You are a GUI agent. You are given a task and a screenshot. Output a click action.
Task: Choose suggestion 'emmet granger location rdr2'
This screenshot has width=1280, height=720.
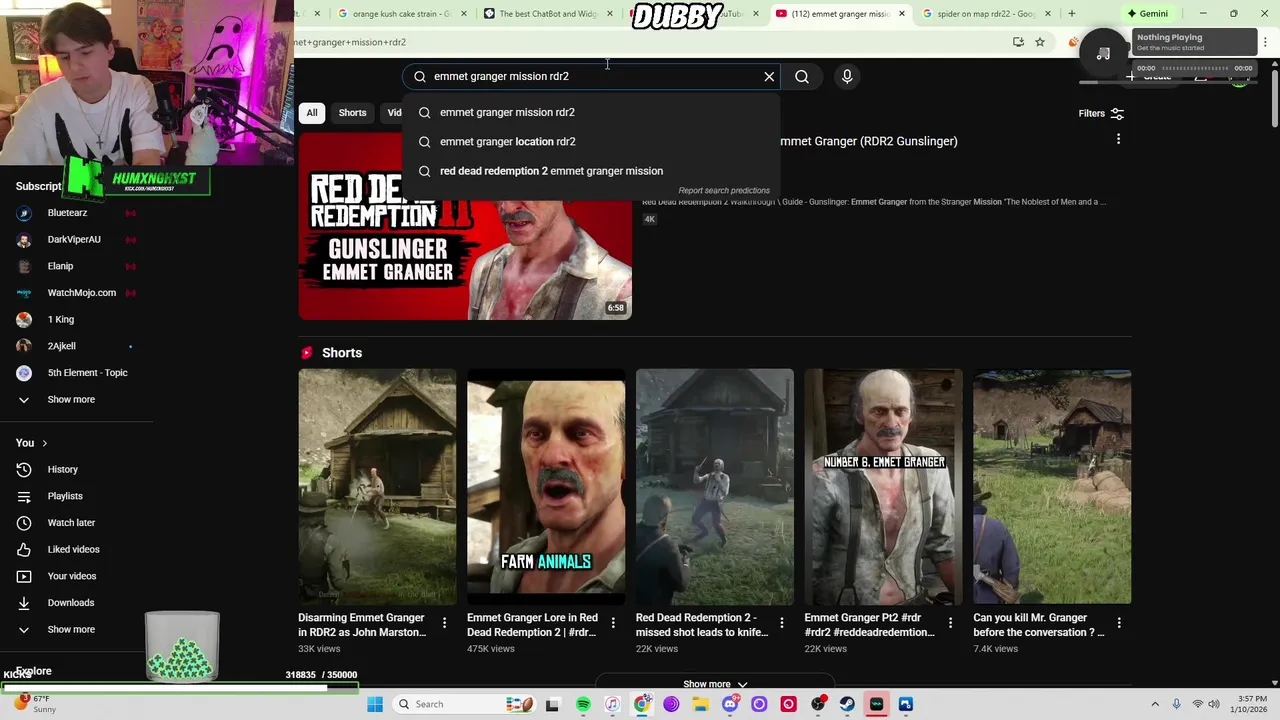pyautogui.click(x=591, y=141)
